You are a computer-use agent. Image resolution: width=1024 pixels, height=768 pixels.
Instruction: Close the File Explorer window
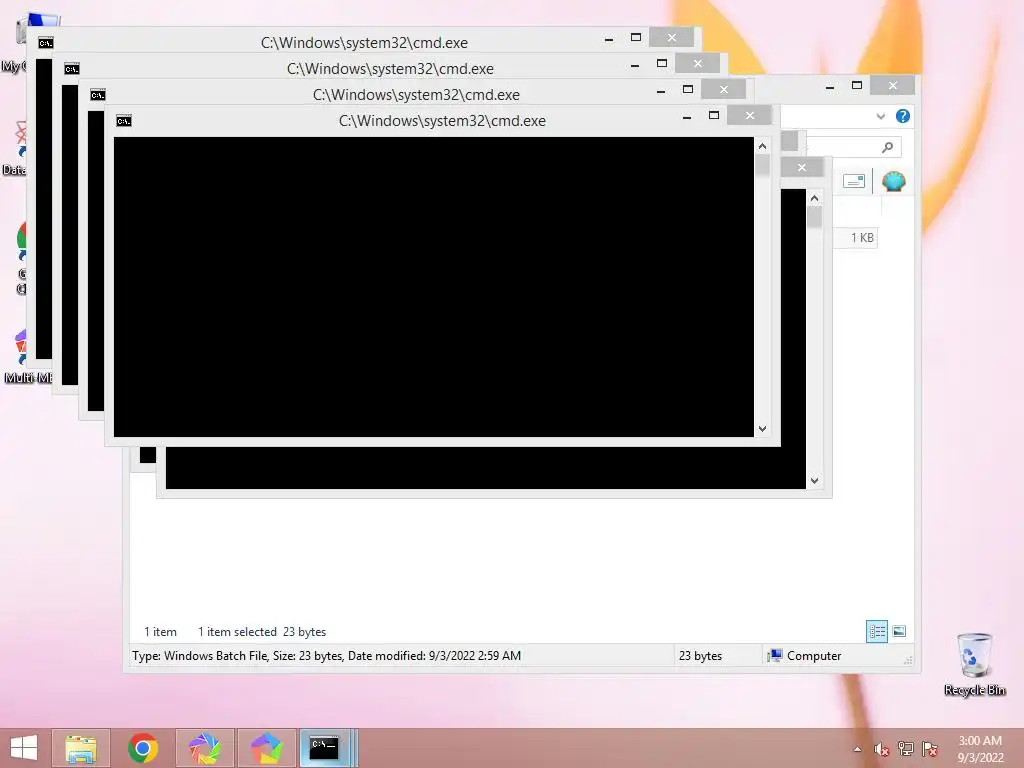893,86
